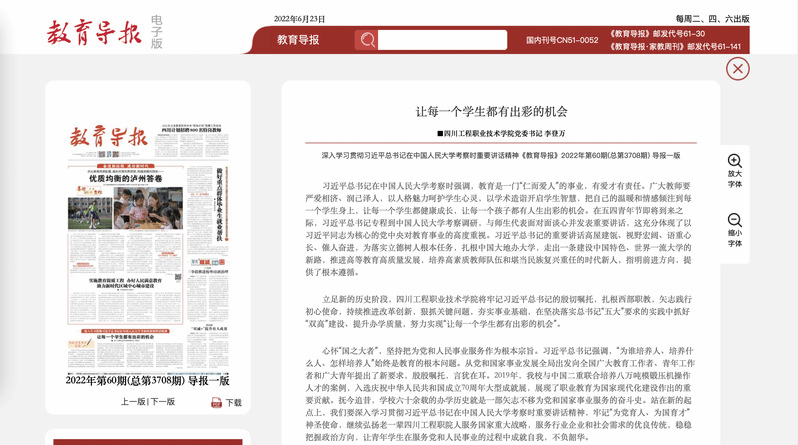This screenshot has width=798, height=445.
Task: Open 教育导报 item in red navigation bar
Action: pos(298,41)
